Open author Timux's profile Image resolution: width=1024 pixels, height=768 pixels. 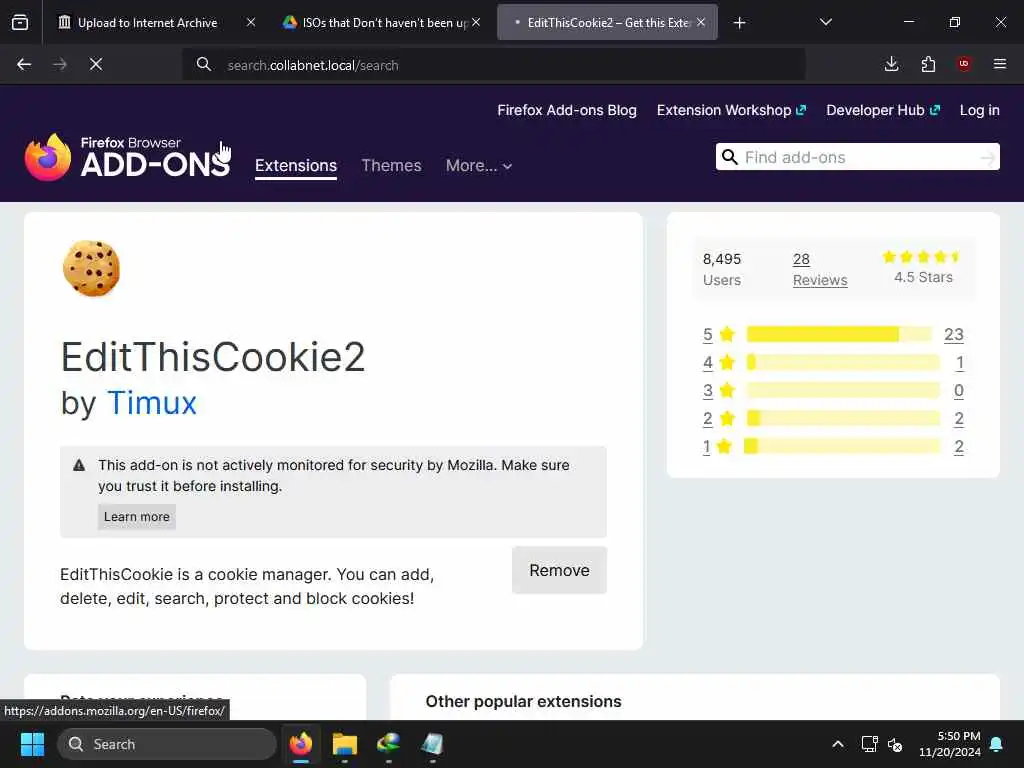click(152, 403)
